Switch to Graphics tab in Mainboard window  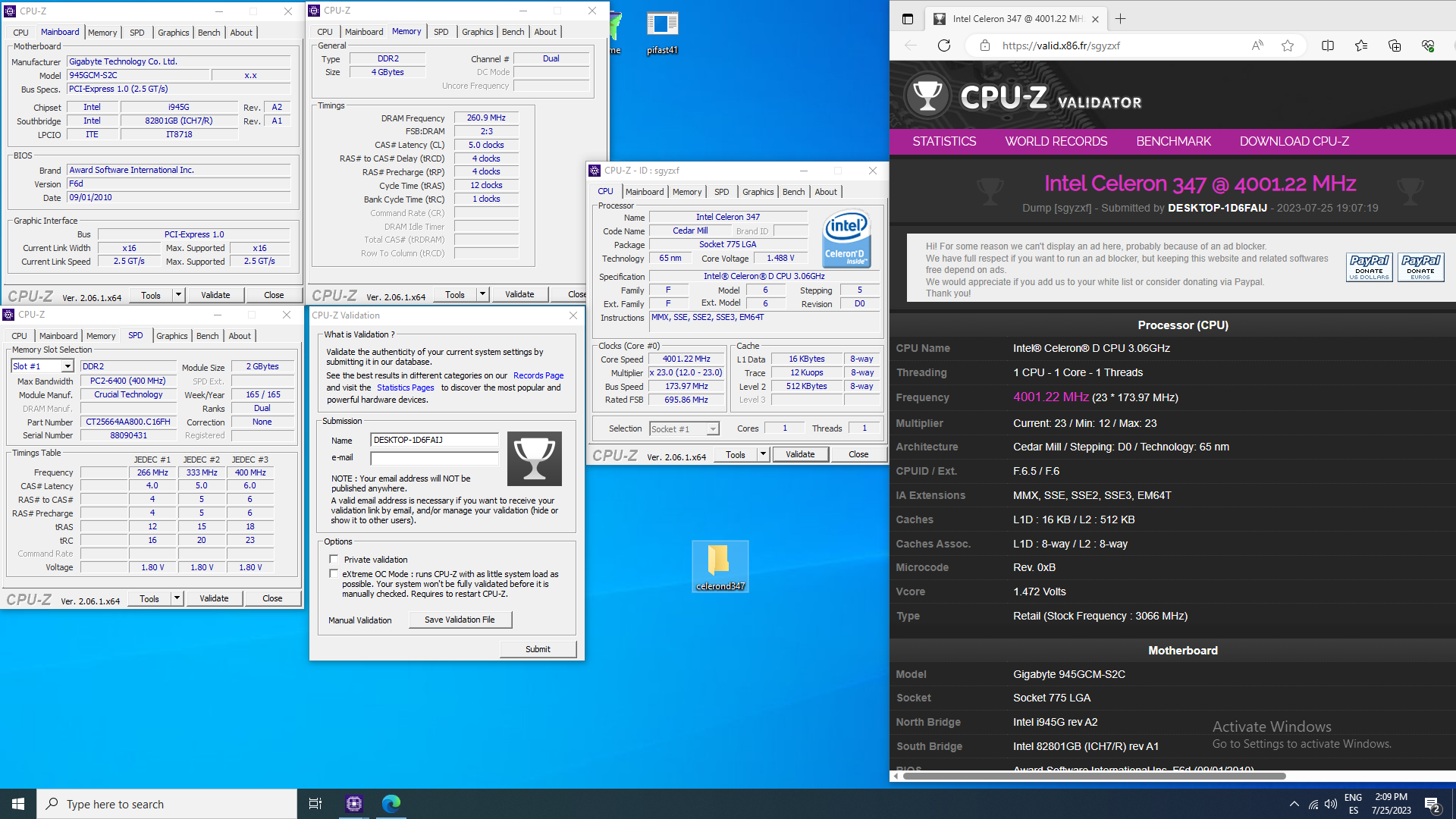173,33
